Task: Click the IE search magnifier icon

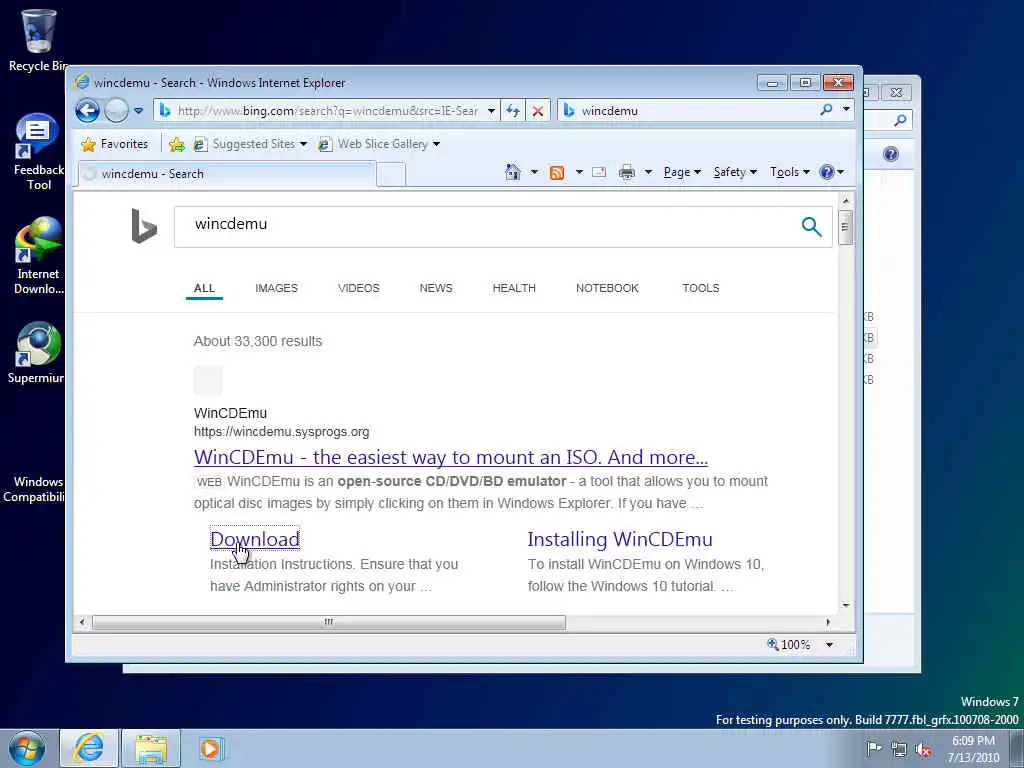Action: click(827, 110)
